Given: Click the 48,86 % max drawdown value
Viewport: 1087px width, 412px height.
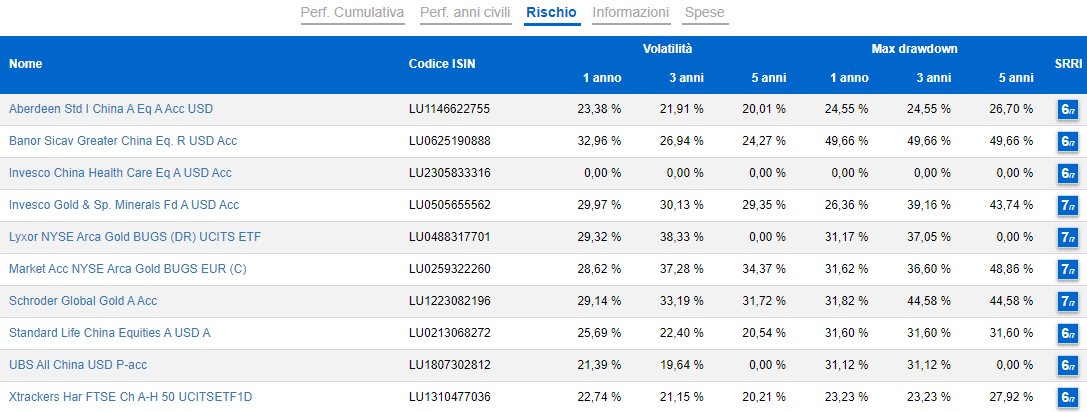Looking at the screenshot, I should point(1011,269).
